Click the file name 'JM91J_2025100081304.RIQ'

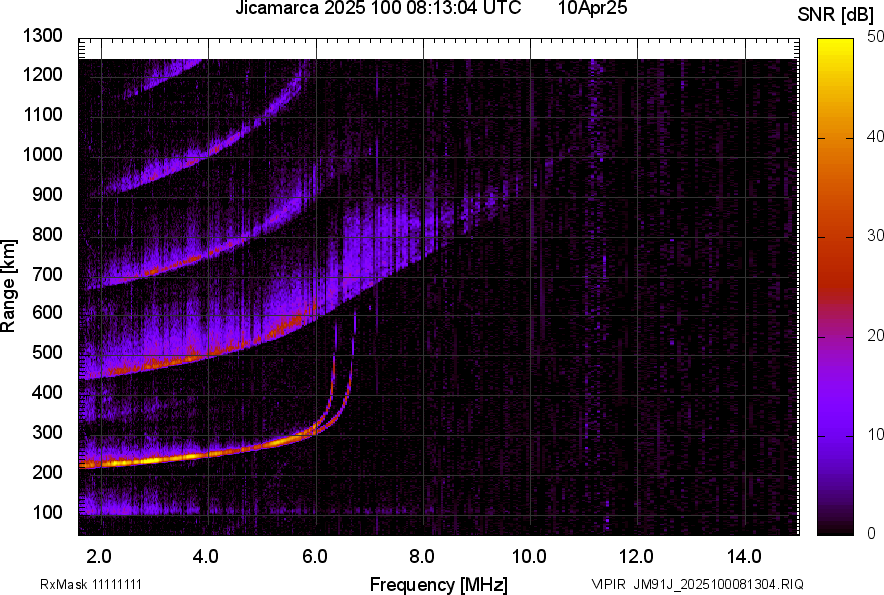click(718, 584)
